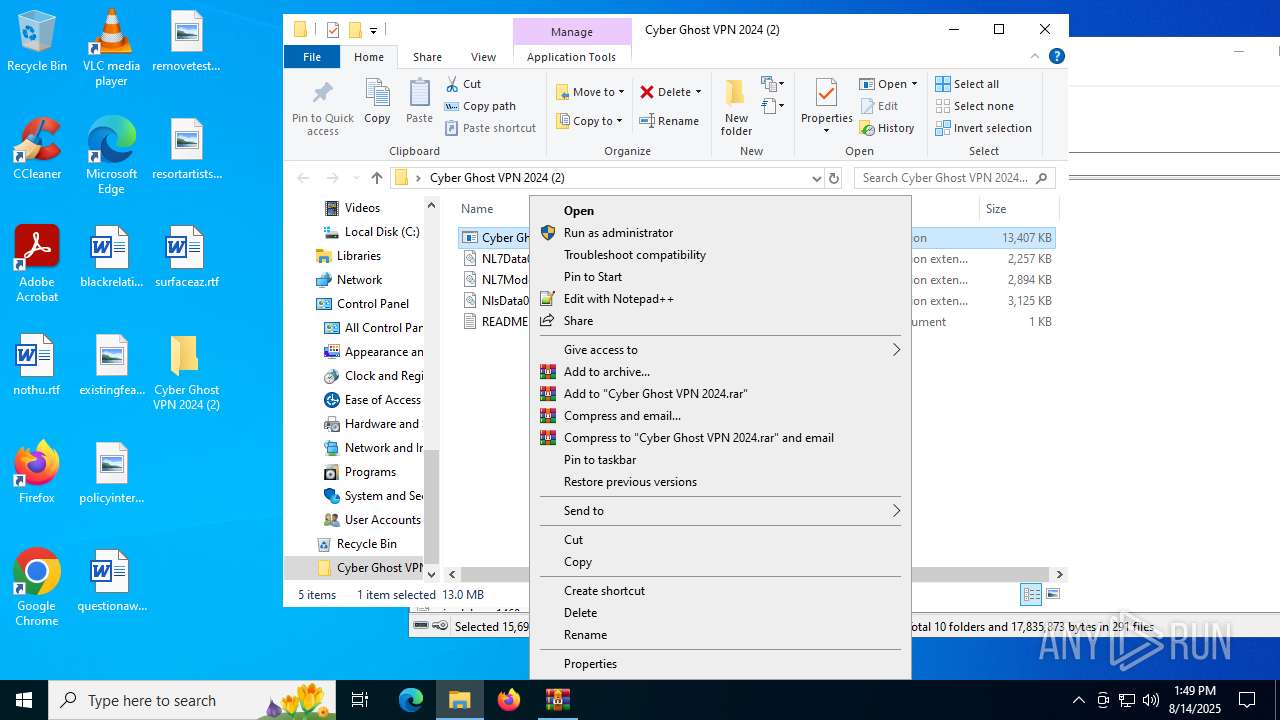Open the File tab
The image size is (1280, 720).
[x=312, y=57]
